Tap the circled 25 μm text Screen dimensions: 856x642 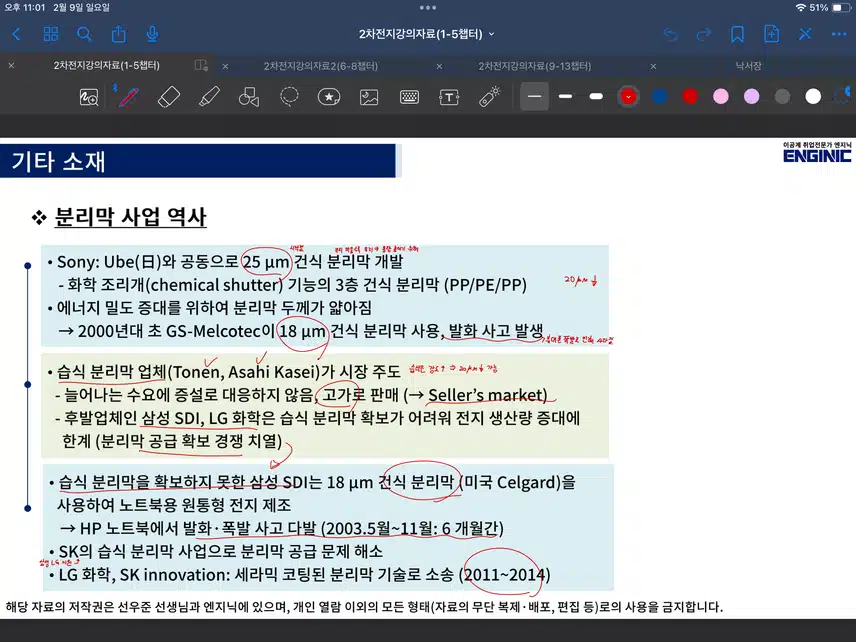(266, 262)
